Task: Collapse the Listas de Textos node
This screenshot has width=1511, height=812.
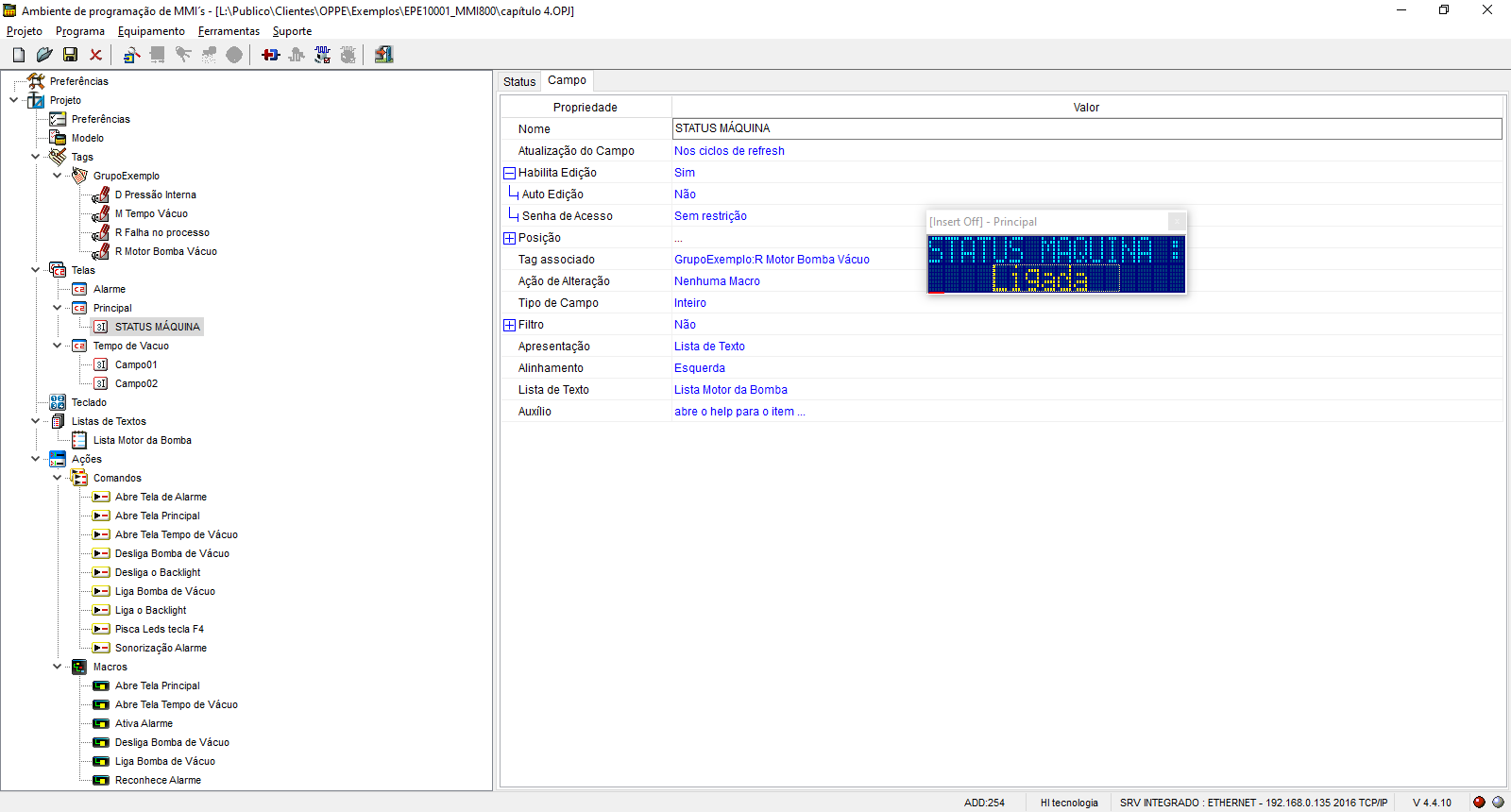Action: point(36,421)
